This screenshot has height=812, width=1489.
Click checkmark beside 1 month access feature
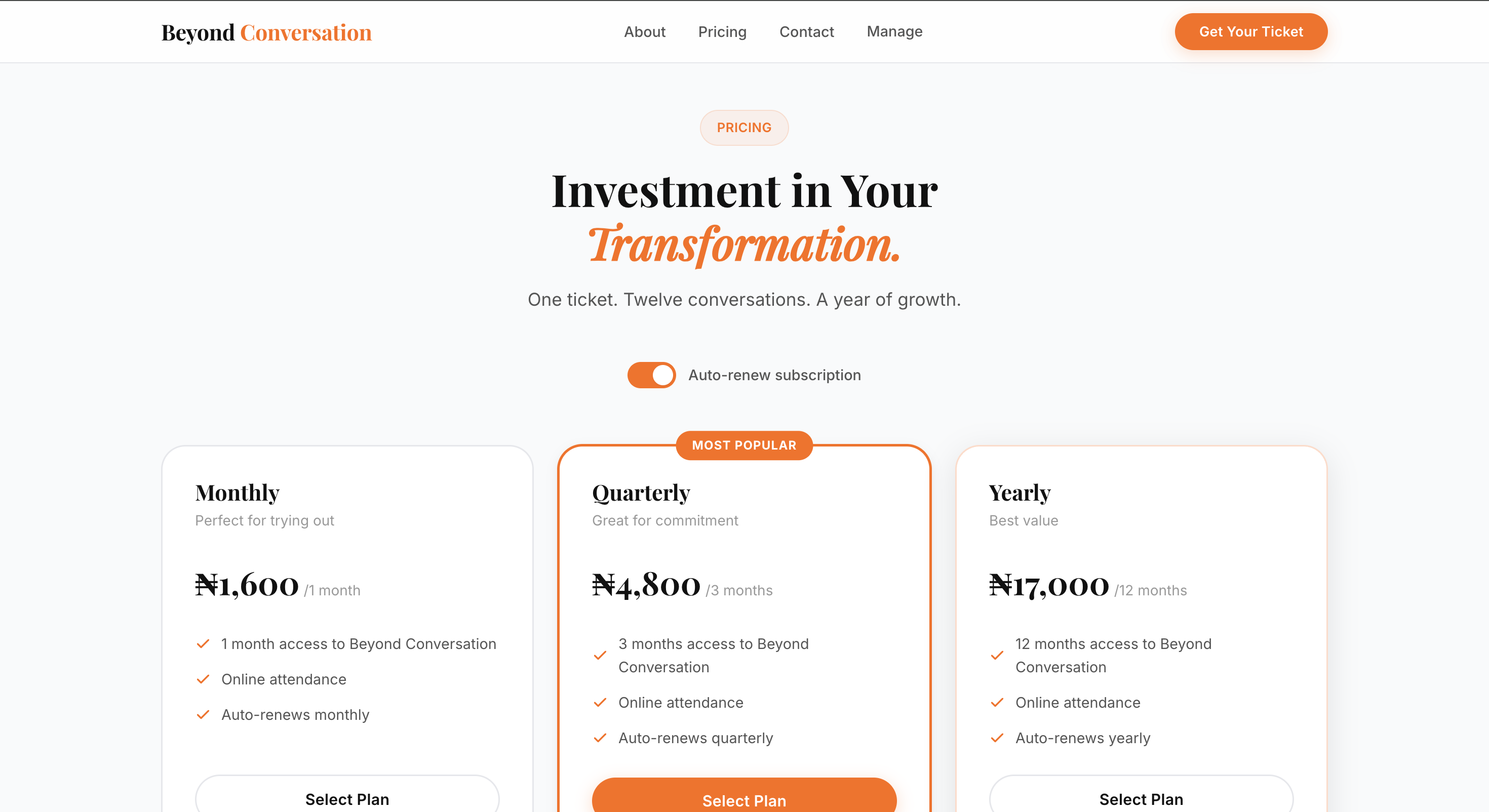(x=203, y=644)
